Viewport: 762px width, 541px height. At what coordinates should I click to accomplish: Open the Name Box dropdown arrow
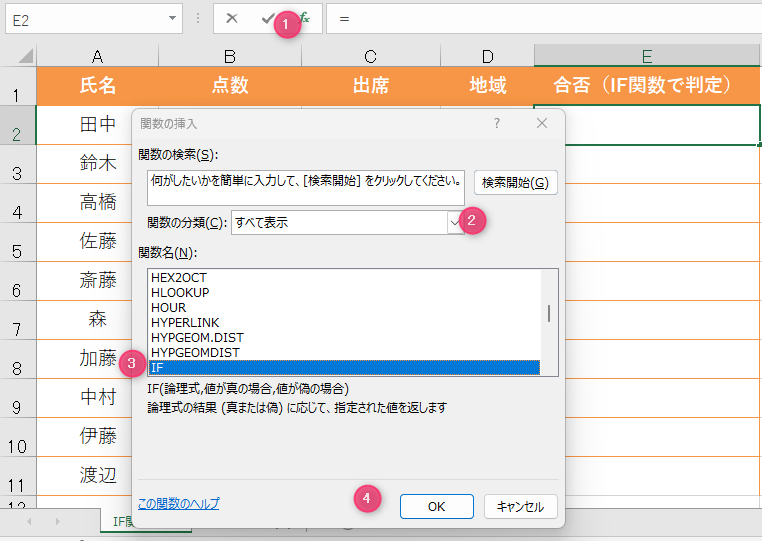pyautogui.click(x=174, y=19)
